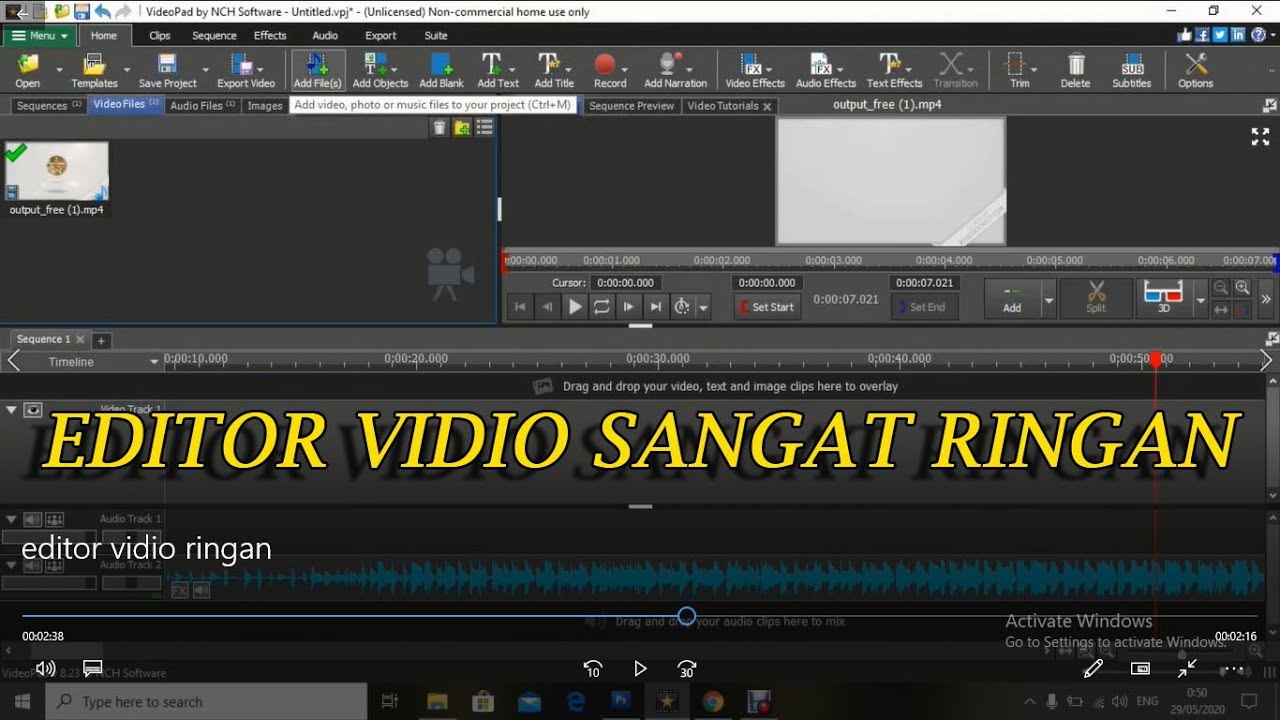Image resolution: width=1280 pixels, height=720 pixels.
Task: Click the red timeline playhead marker
Action: click(x=1155, y=359)
